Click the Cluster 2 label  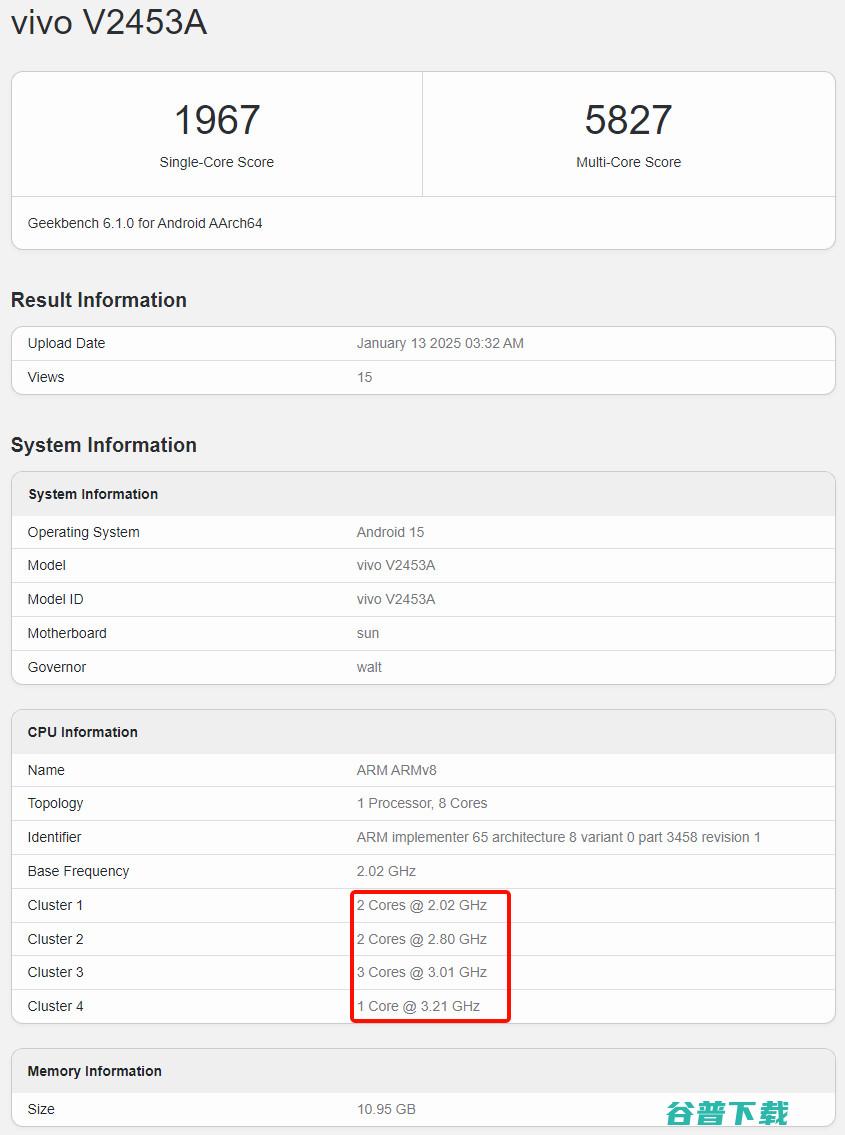pyautogui.click(x=55, y=940)
